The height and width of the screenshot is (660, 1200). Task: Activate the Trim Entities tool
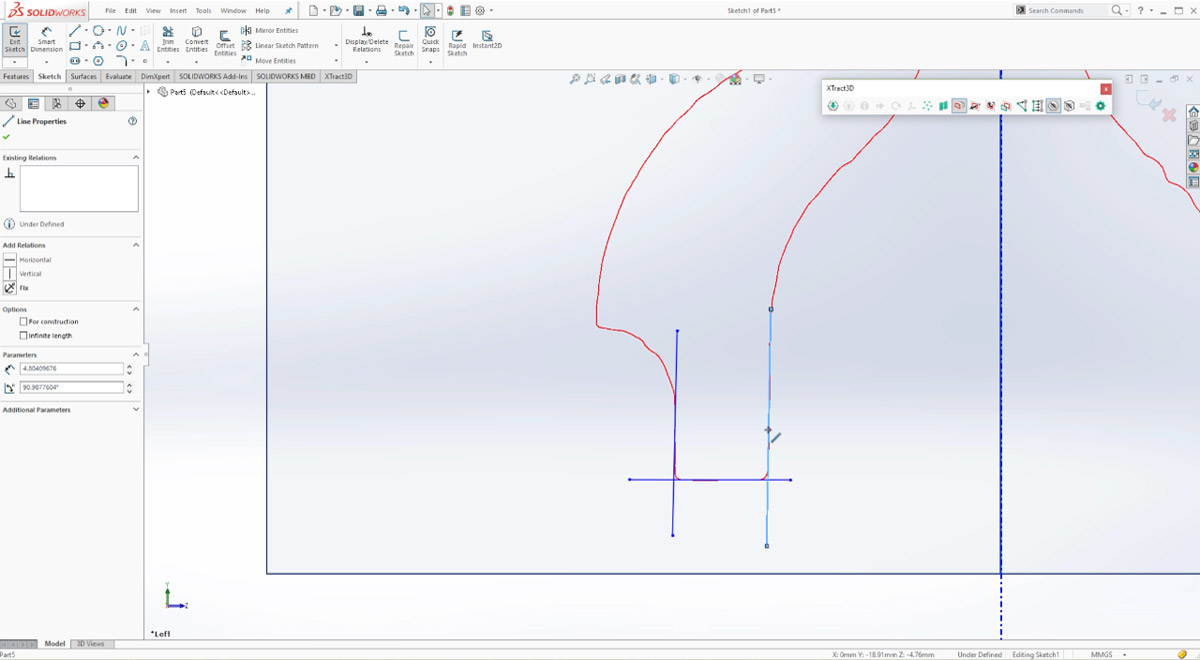click(168, 39)
